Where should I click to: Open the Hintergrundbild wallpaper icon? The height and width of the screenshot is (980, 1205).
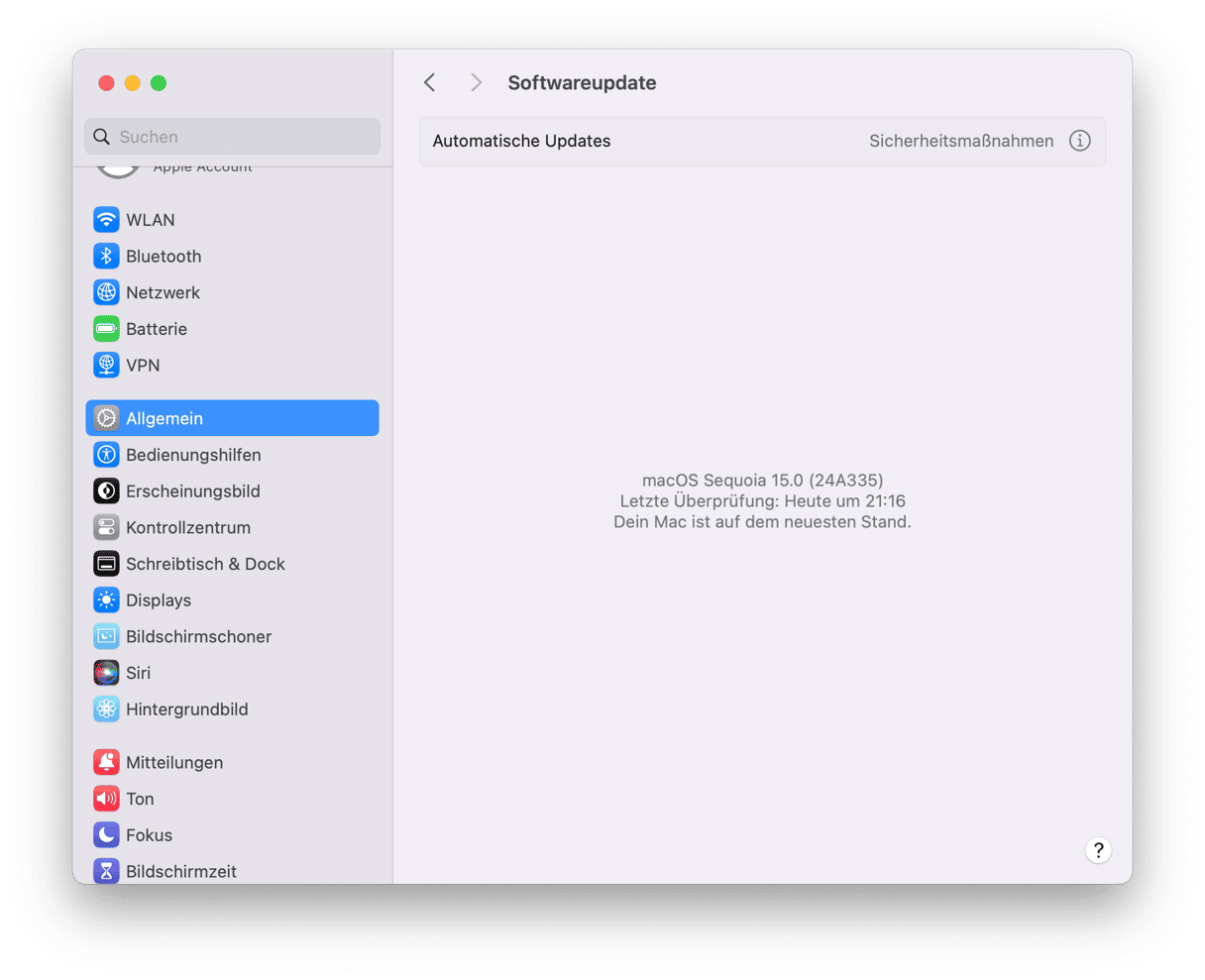106,709
